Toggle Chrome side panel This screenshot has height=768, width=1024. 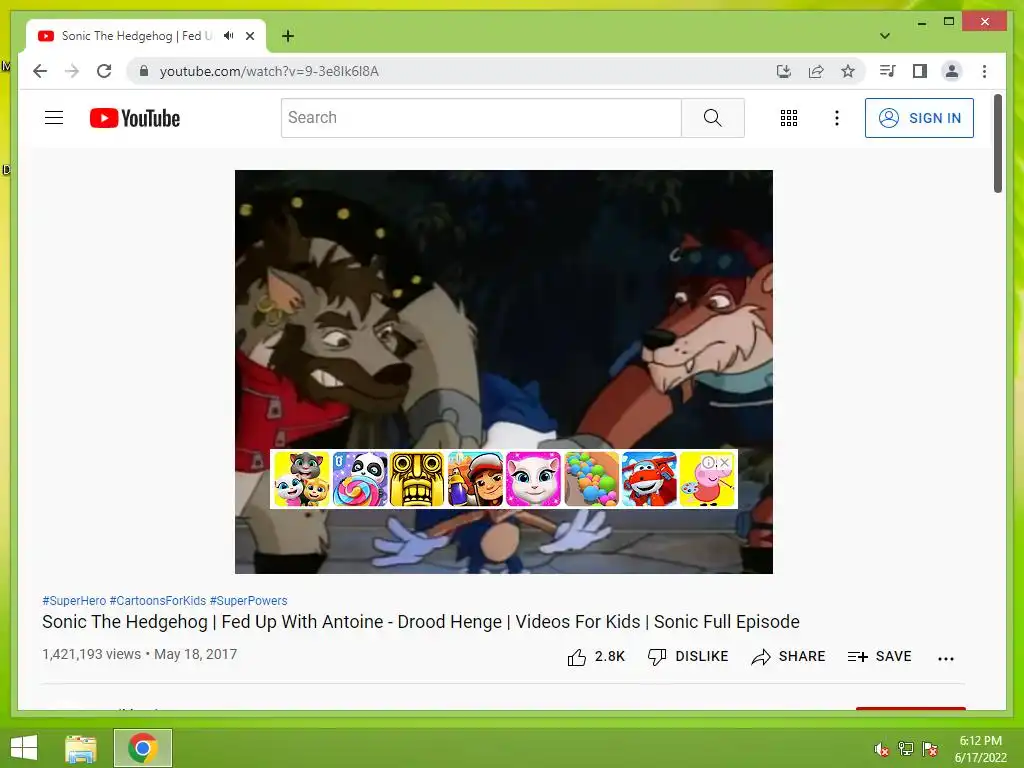point(920,71)
